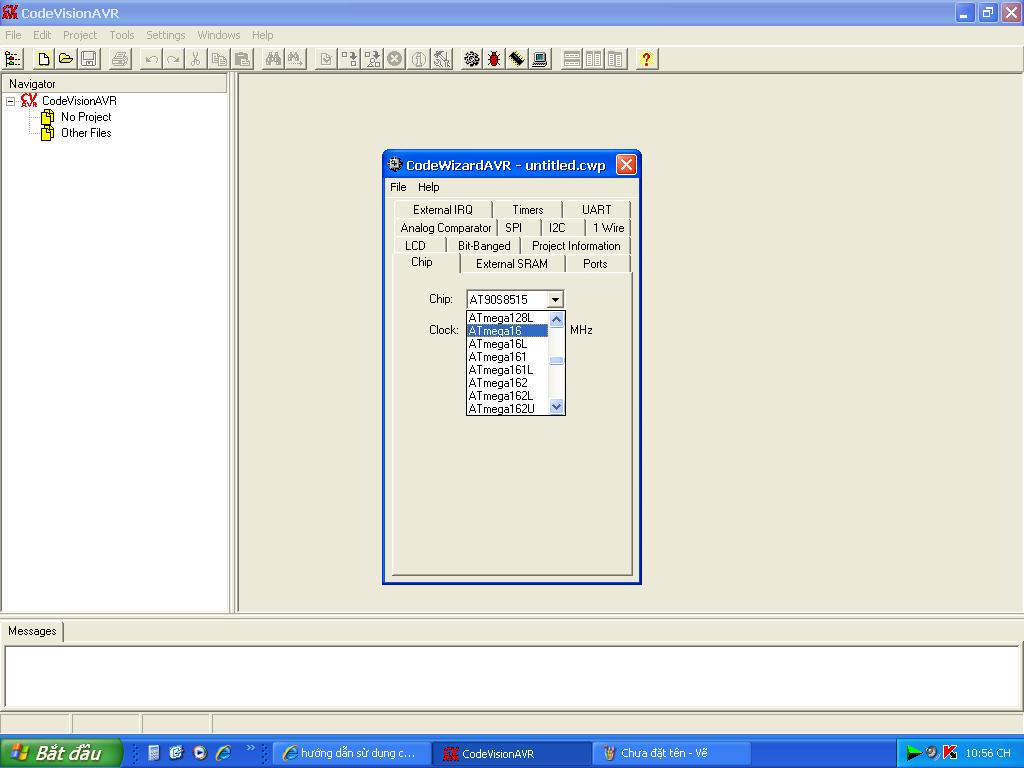Switch to the 1 Wire tab
This screenshot has height=768, width=1024.
point(608,228)
